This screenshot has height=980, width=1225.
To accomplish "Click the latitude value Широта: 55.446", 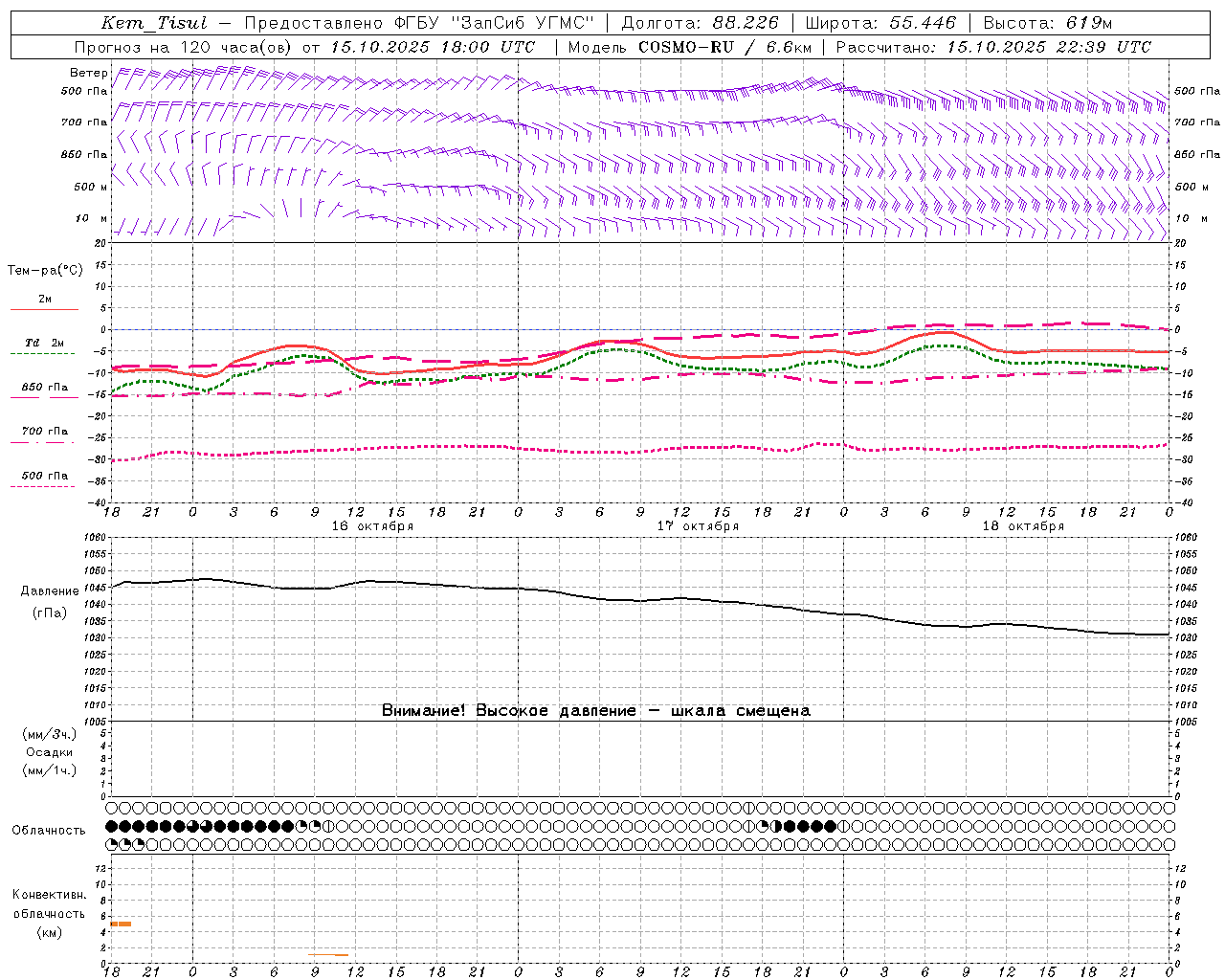I will [x=880, y=23].
